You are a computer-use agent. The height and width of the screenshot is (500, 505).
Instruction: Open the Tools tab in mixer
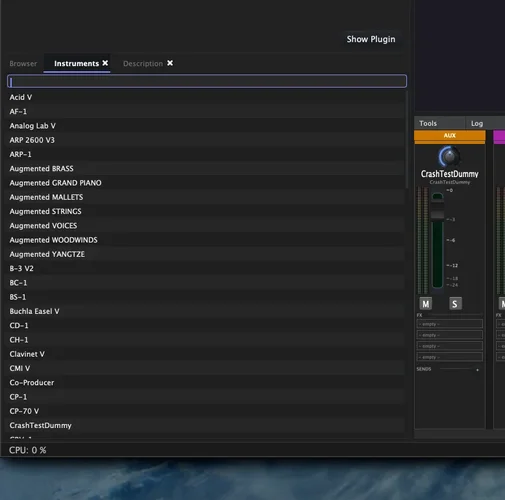pyautogui.click(x=428, y=124)
